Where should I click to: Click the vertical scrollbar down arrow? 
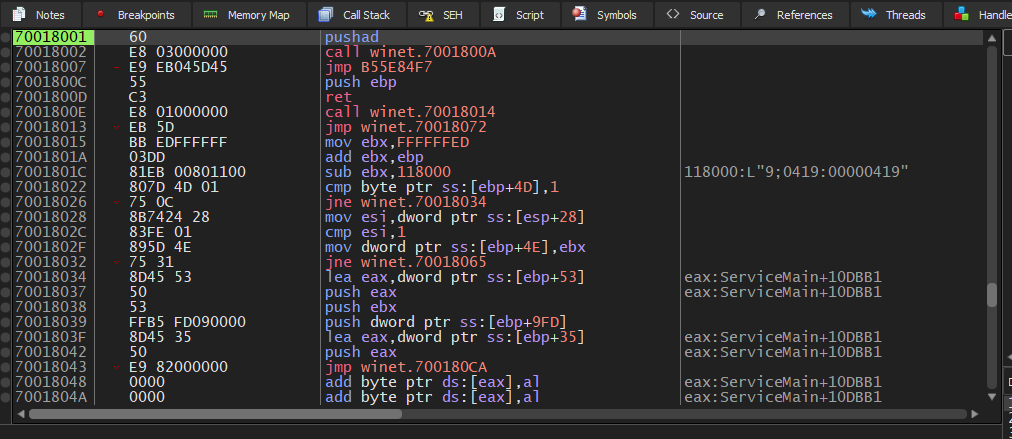(992, 397)
